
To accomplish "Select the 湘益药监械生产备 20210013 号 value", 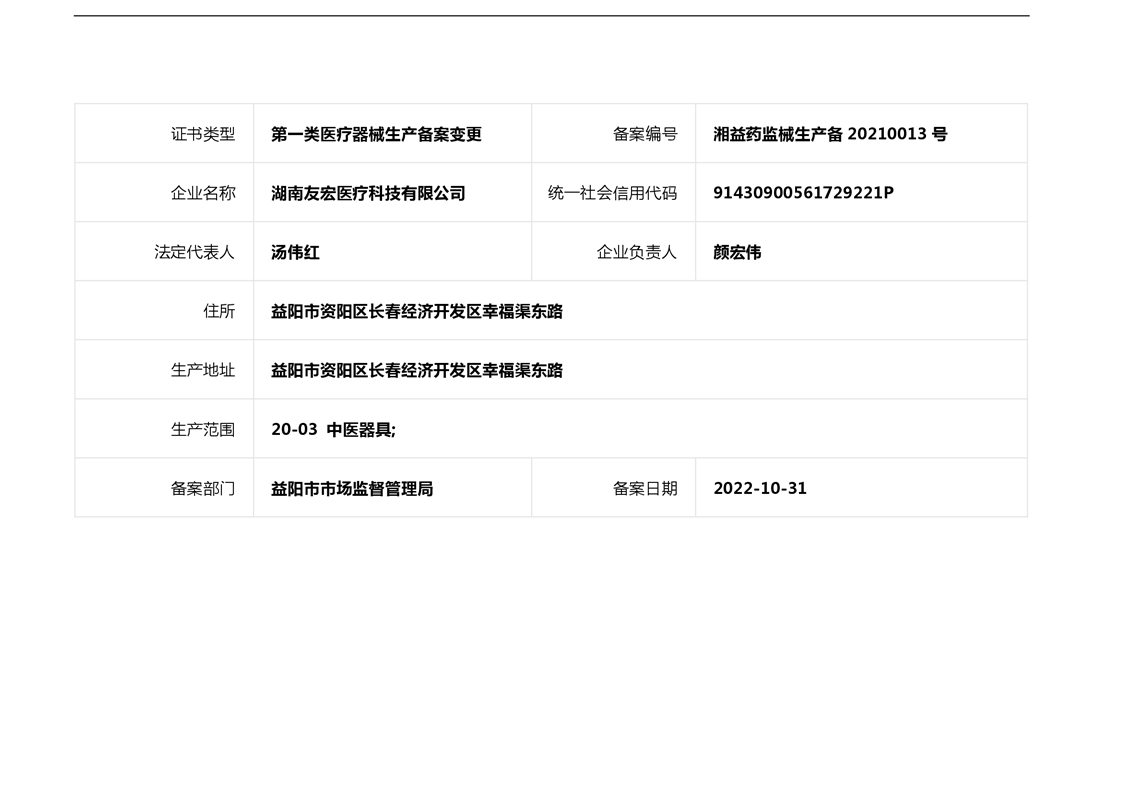I will click(829, 134).
